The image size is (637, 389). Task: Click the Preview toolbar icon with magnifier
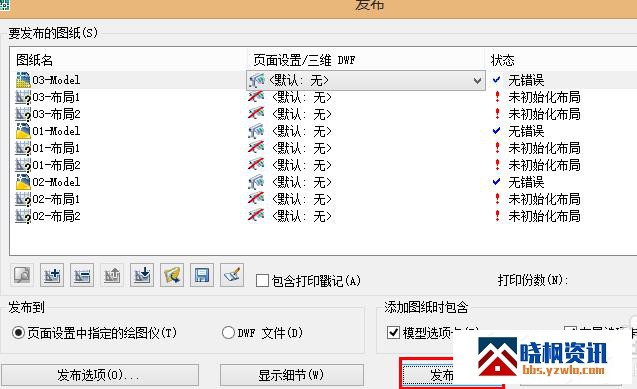22,275
